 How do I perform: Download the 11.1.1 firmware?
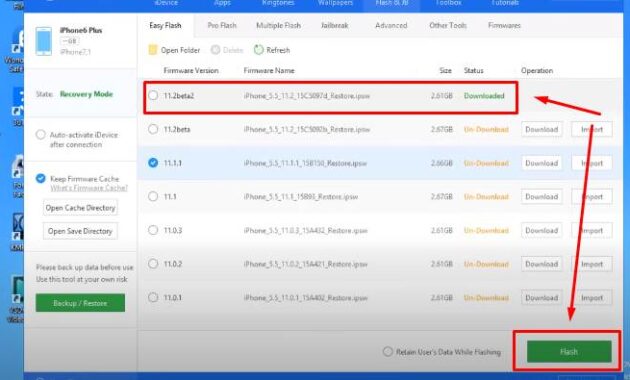542,163
